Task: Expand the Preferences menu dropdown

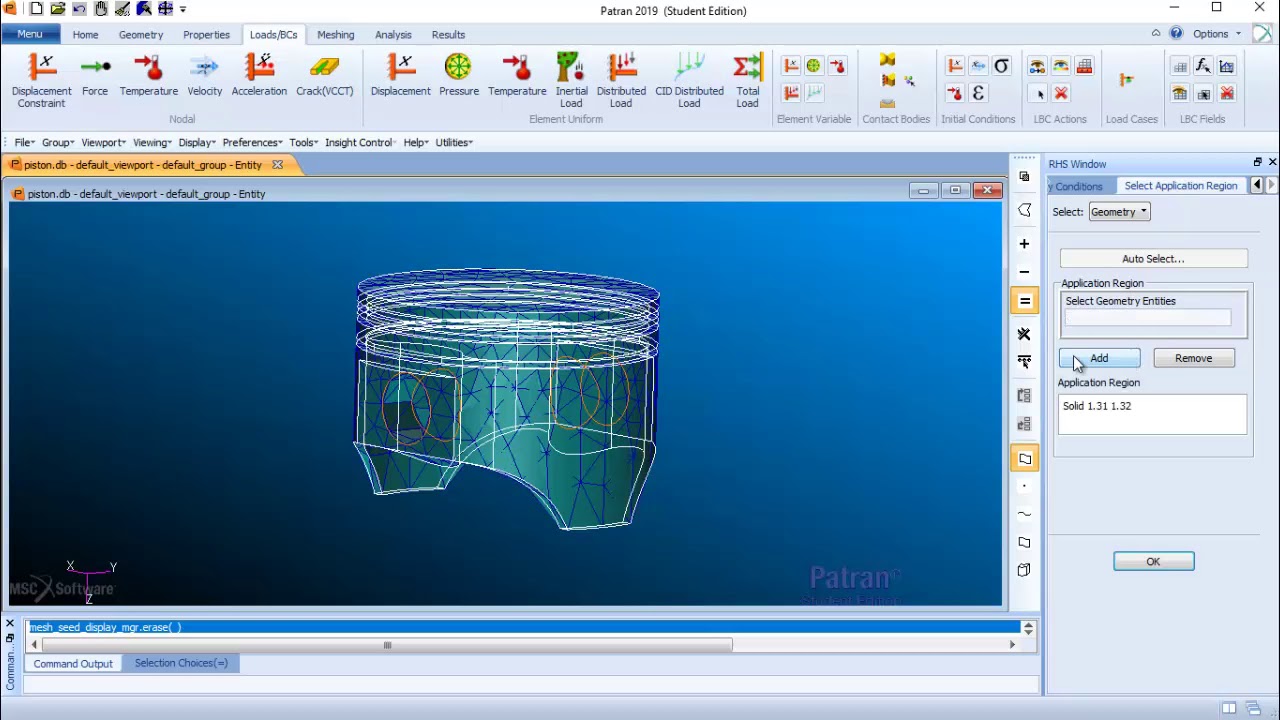Action: (252, 143)
